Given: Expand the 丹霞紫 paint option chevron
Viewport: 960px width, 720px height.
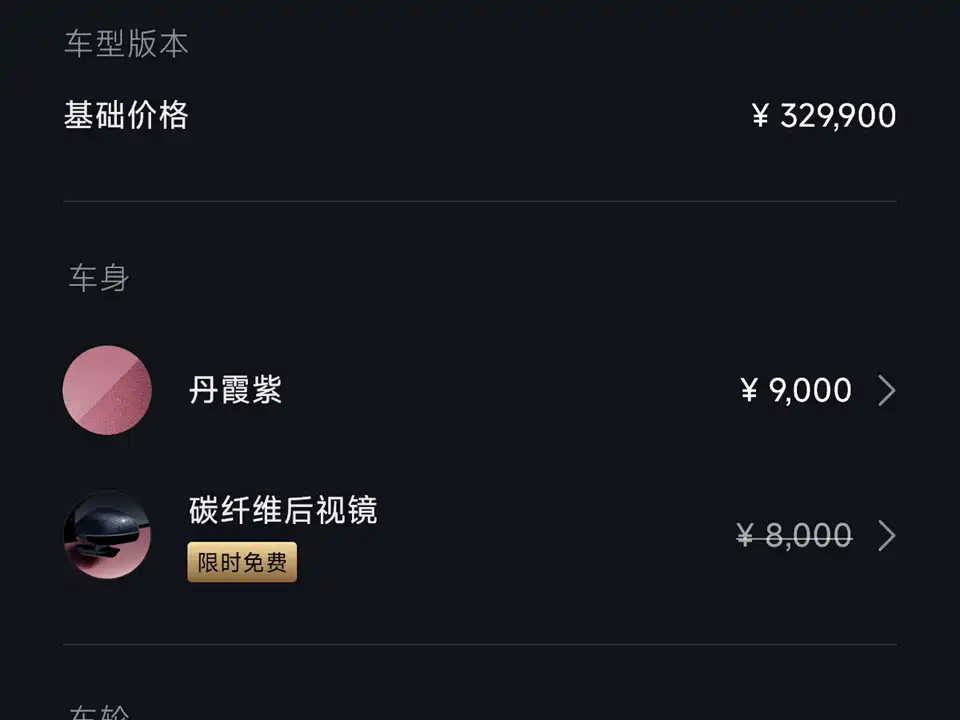Looking at the screenshot, I should (x=886, y=390).
